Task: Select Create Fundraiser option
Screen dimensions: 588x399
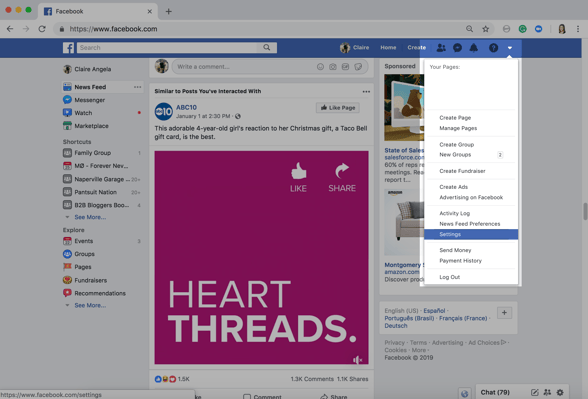Action: pos(462,171)
